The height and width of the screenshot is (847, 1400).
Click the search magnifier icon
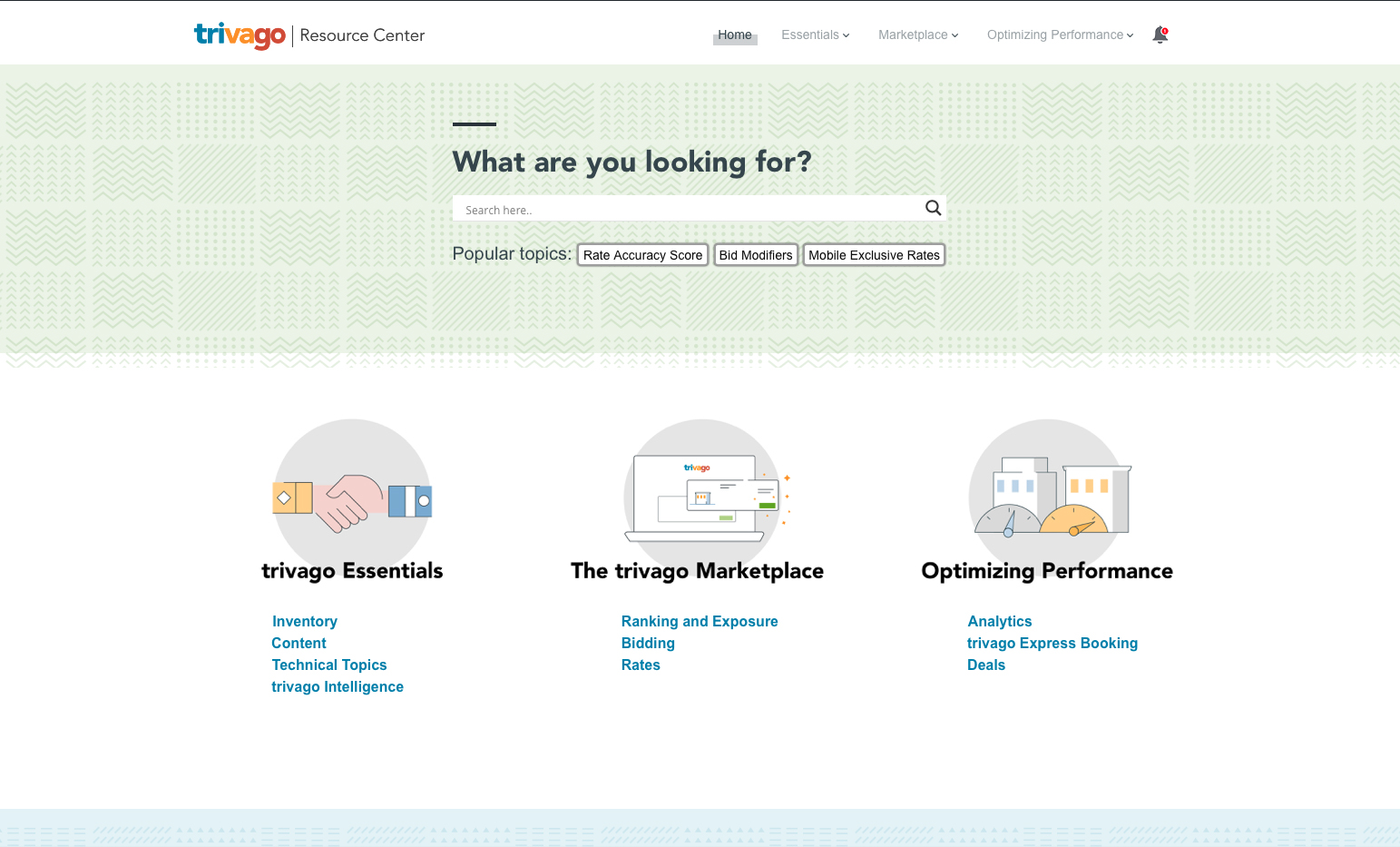[933, 208]
